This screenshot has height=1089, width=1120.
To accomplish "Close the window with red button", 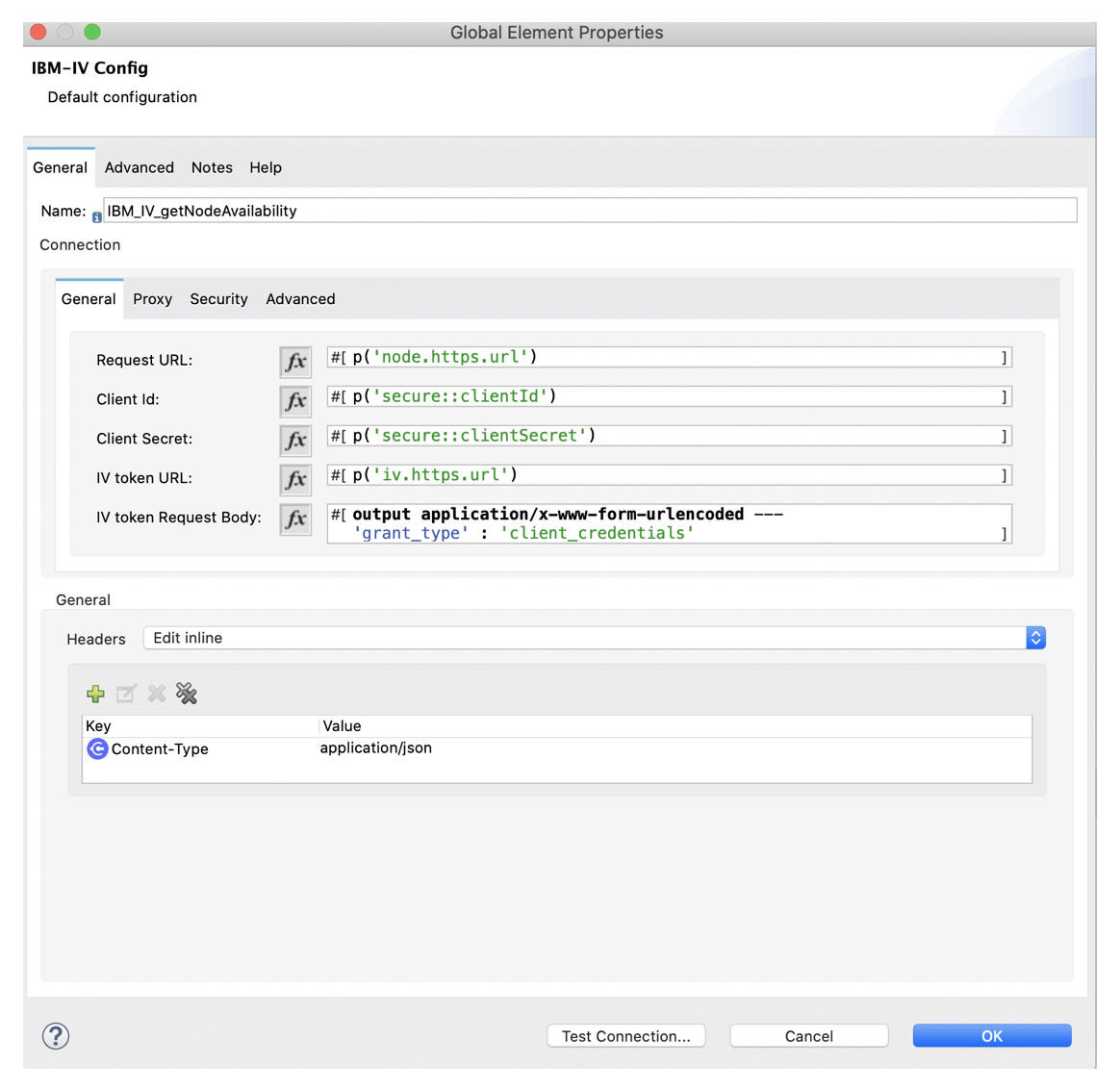I will 38,32.
